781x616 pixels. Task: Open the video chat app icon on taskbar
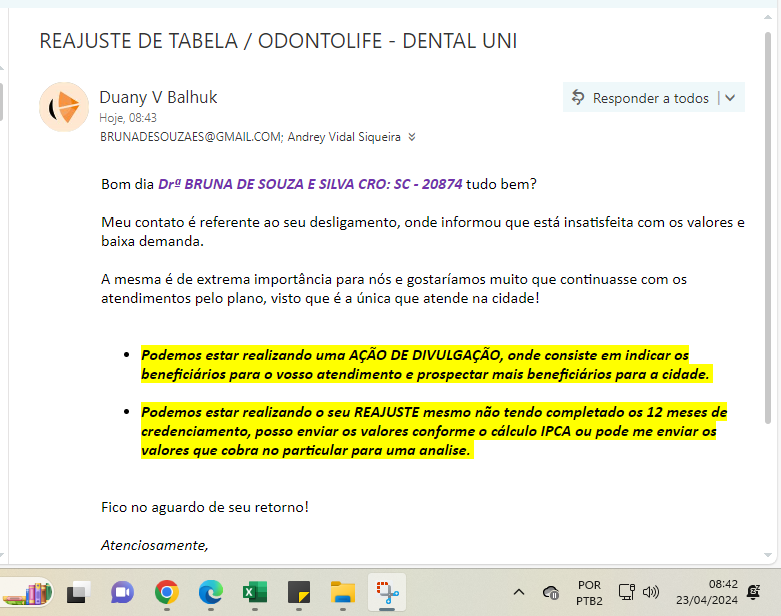[x=123, y=593]
